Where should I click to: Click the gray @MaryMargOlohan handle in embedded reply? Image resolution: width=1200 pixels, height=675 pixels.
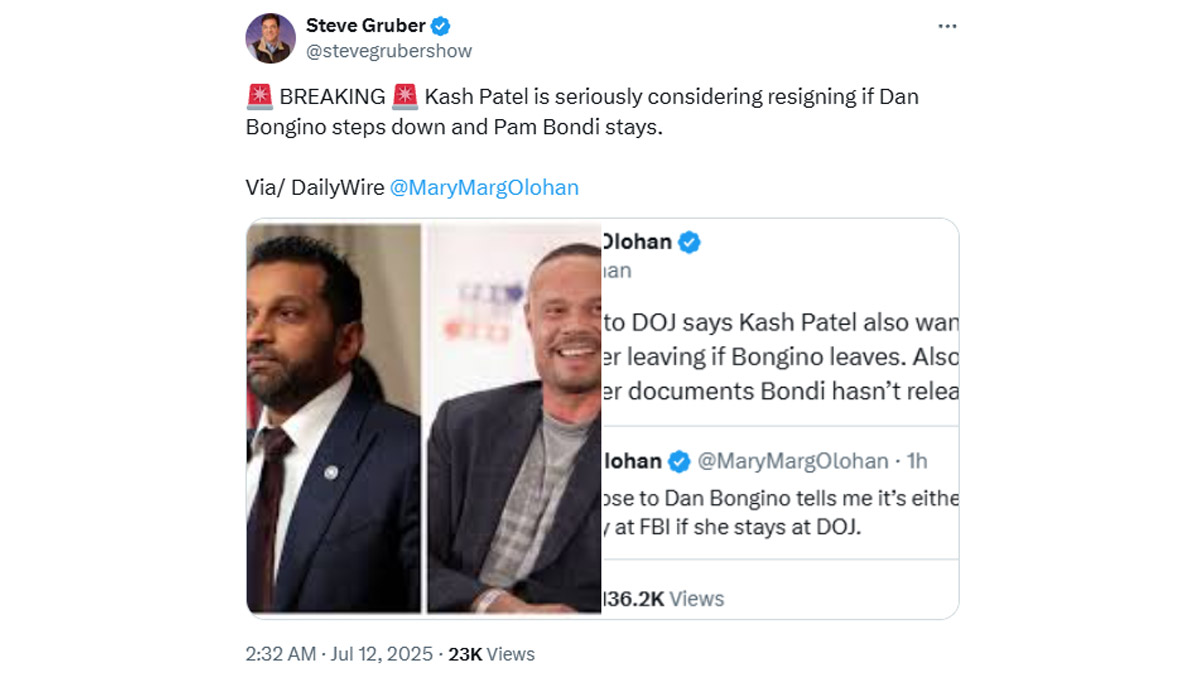792,461
